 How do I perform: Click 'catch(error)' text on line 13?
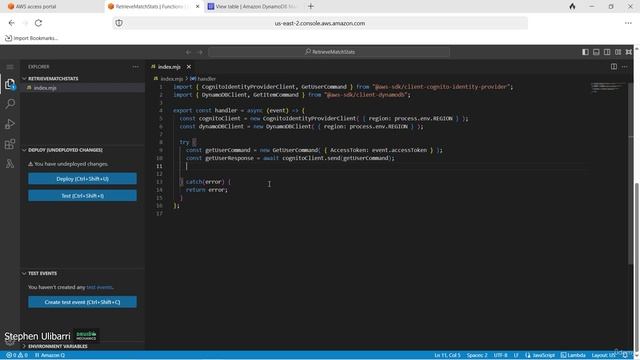coord(205,182)
